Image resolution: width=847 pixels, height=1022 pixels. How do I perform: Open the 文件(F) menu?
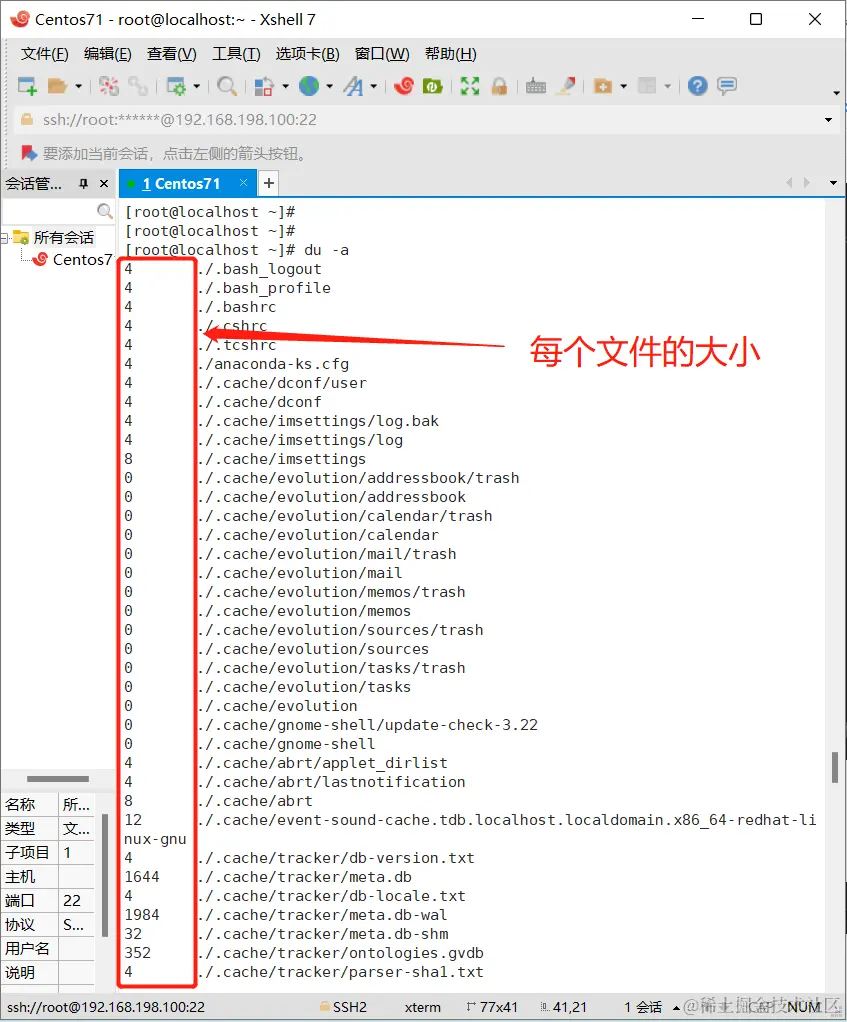pos(44,54)
